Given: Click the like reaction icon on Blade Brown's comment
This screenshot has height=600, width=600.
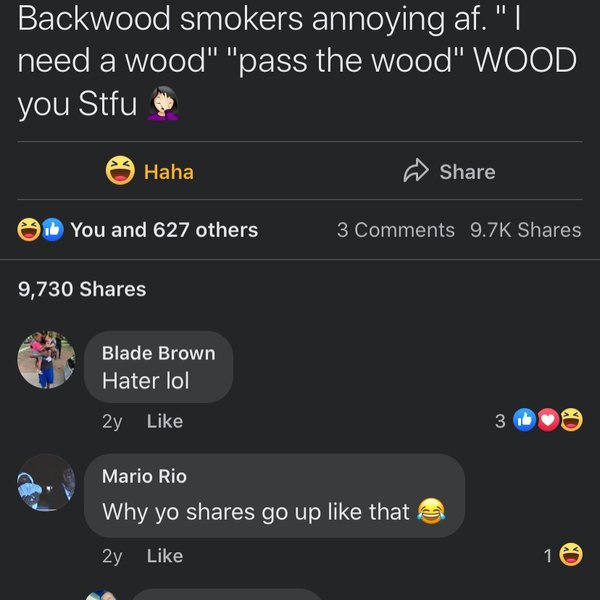Looking at the screenshot, I should (525, 420).
